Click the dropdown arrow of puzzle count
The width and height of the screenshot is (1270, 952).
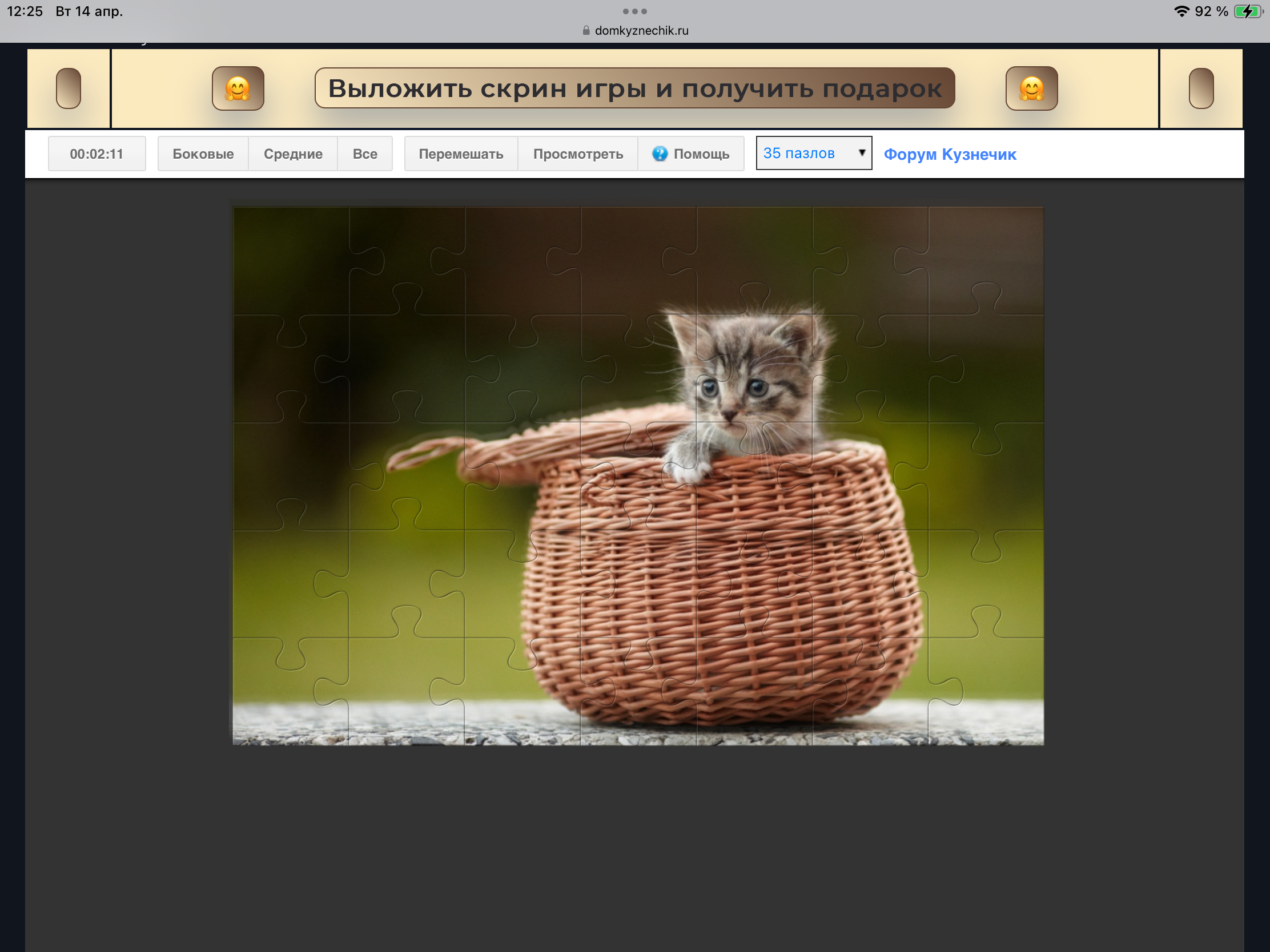pos(862,152)
